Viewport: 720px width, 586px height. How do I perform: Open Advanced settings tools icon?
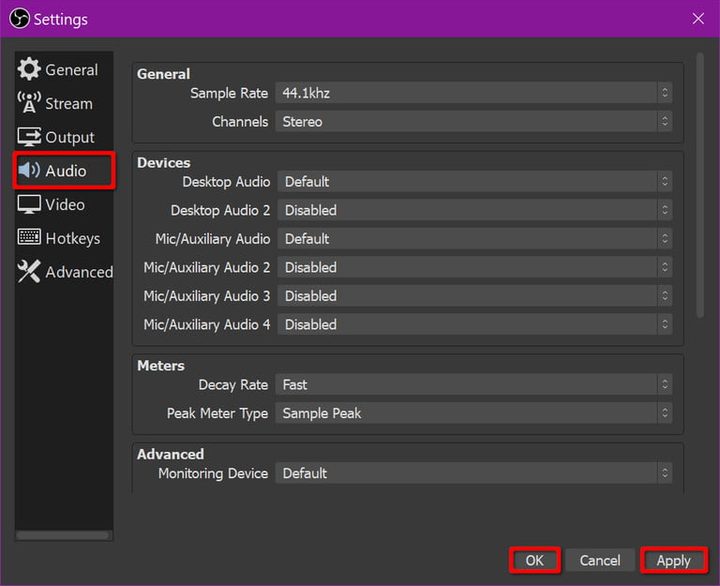(29, 272)
